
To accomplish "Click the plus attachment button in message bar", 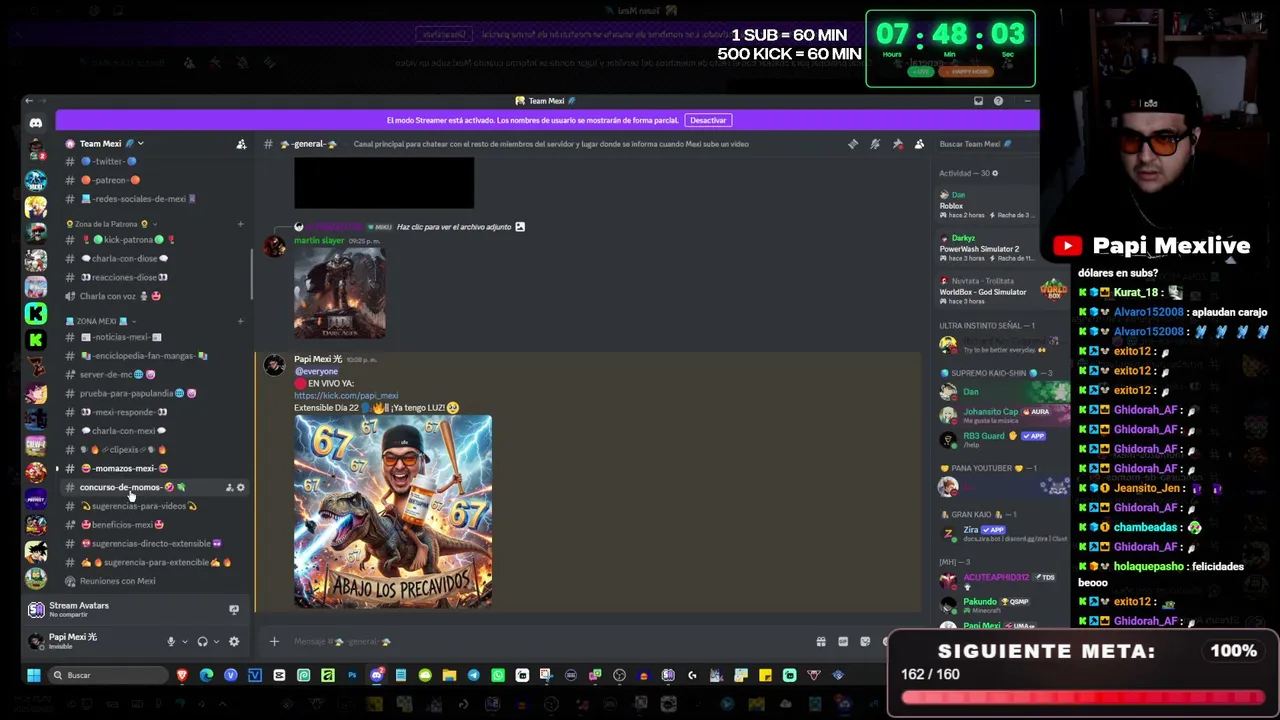I will point(274,642).
